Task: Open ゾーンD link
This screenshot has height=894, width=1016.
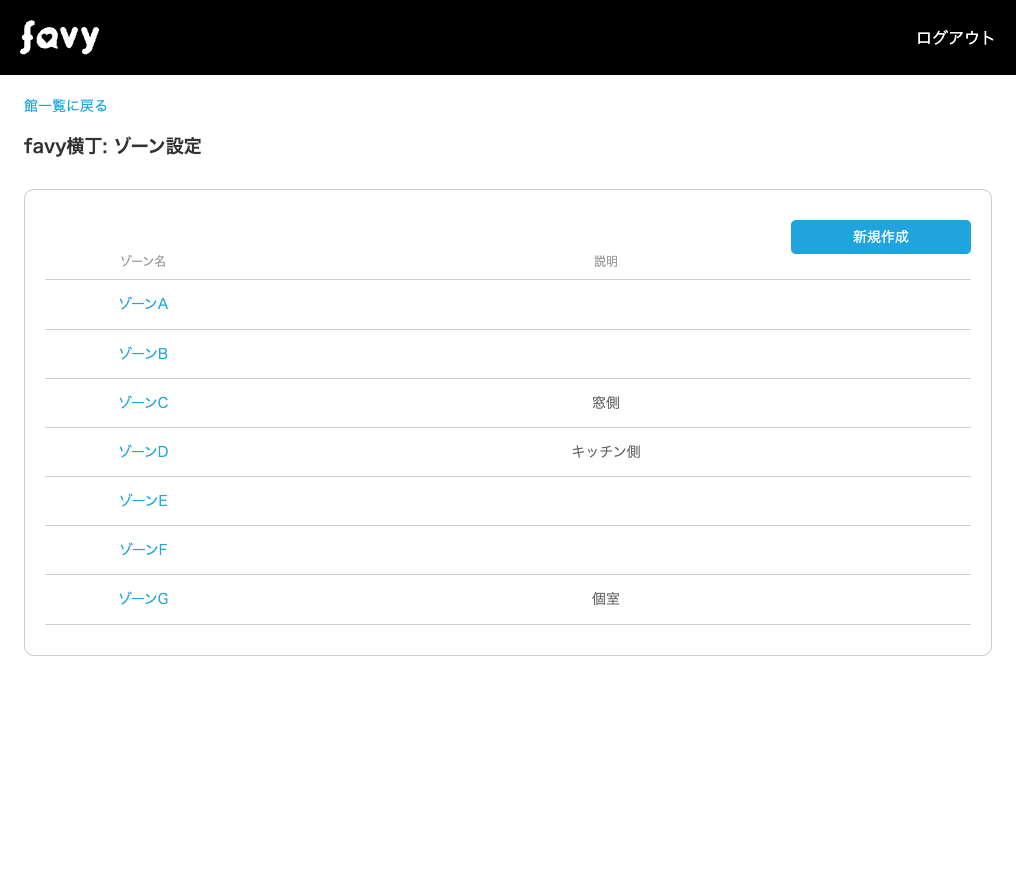Action: point(143,452)
